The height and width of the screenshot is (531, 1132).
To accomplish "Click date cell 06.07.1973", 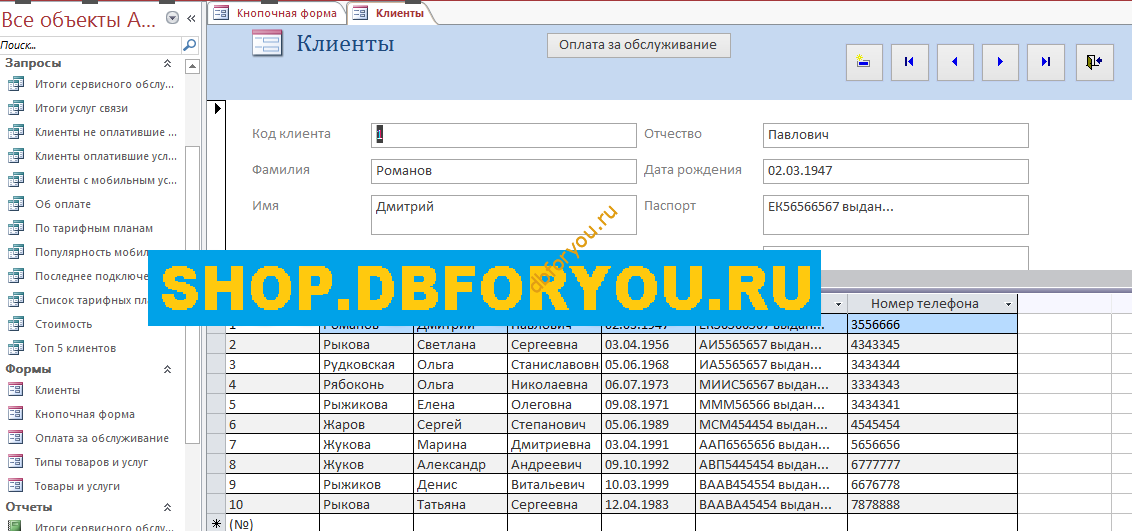I will click(x=648, y=385).
